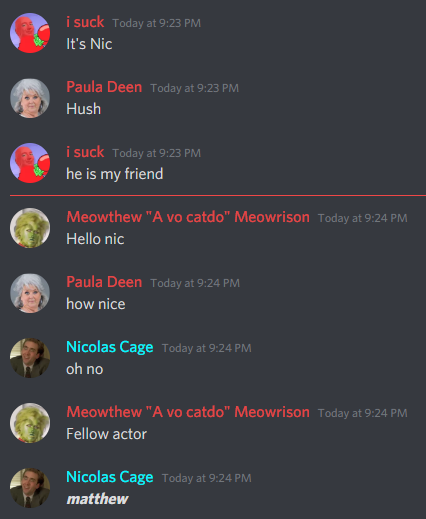Click Meowthew Meowrison username above "Fellow actor"
The image size is (426, 519).
[x=188, y=412]
